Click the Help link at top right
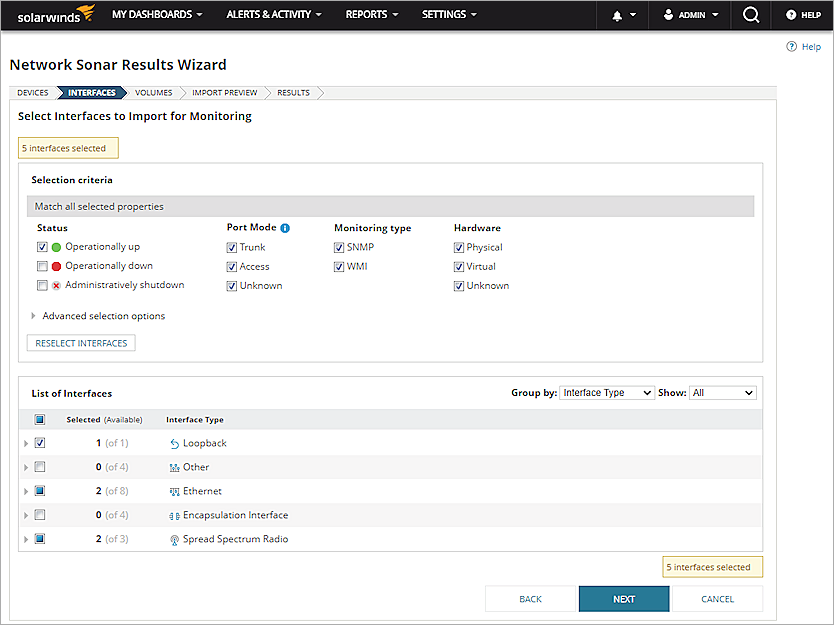Viewport: 834px width, 625px height. (x=803, y=46)
